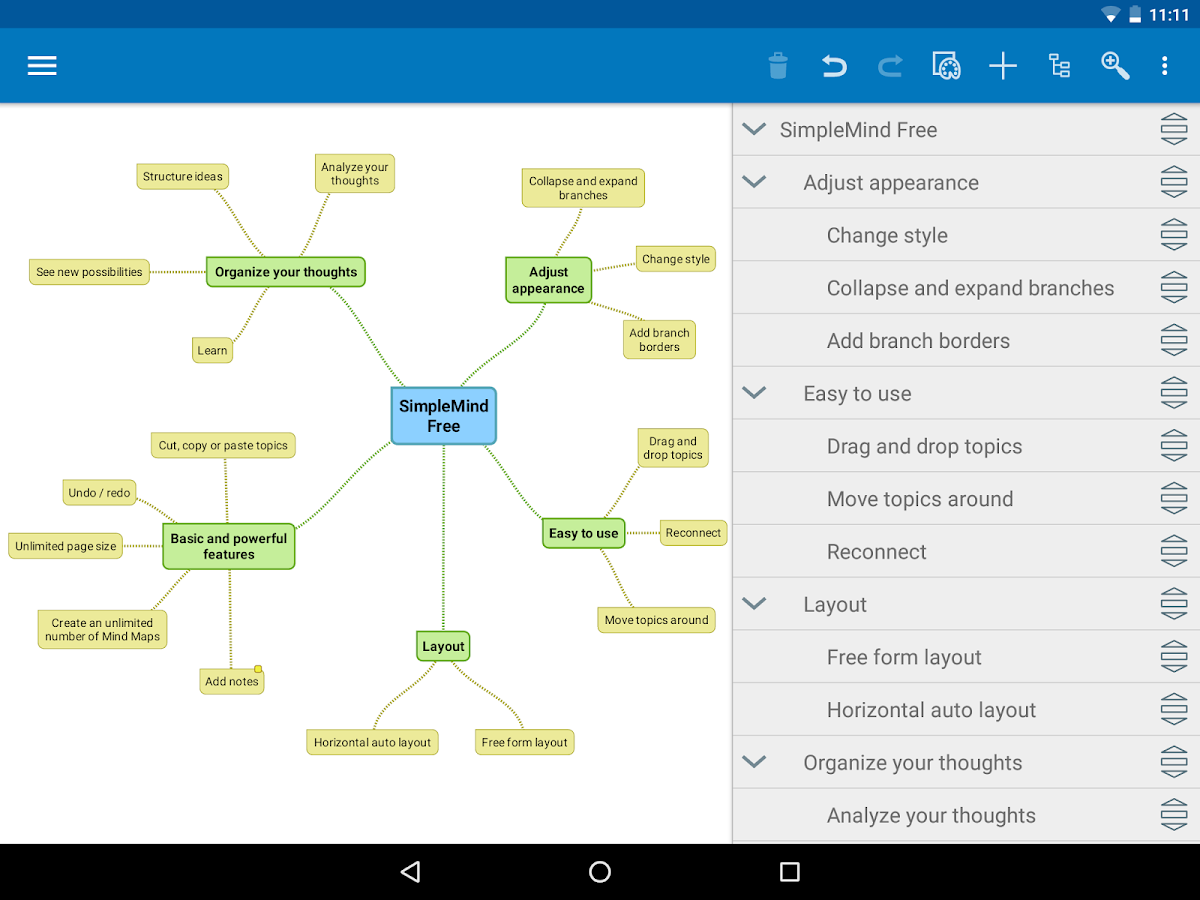Collapse the Organize your thoughts outline branch

(755, 763)
